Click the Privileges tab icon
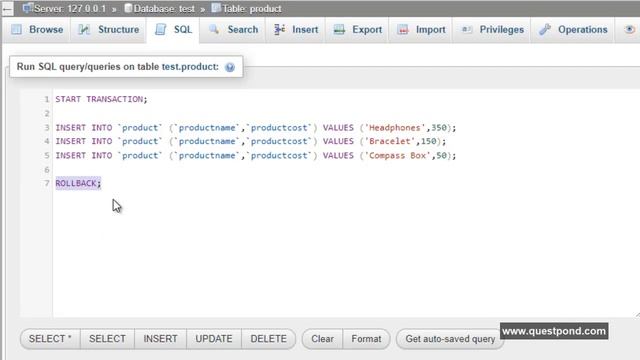 coord(467,29)
